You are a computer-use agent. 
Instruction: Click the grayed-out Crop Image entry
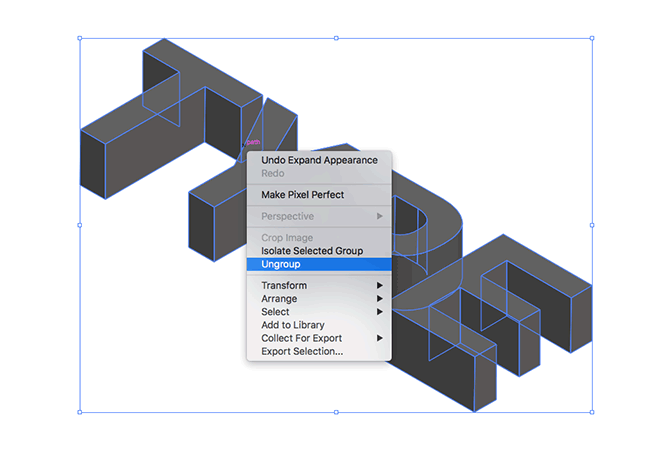pyautogui.click(x=287, y=238)
